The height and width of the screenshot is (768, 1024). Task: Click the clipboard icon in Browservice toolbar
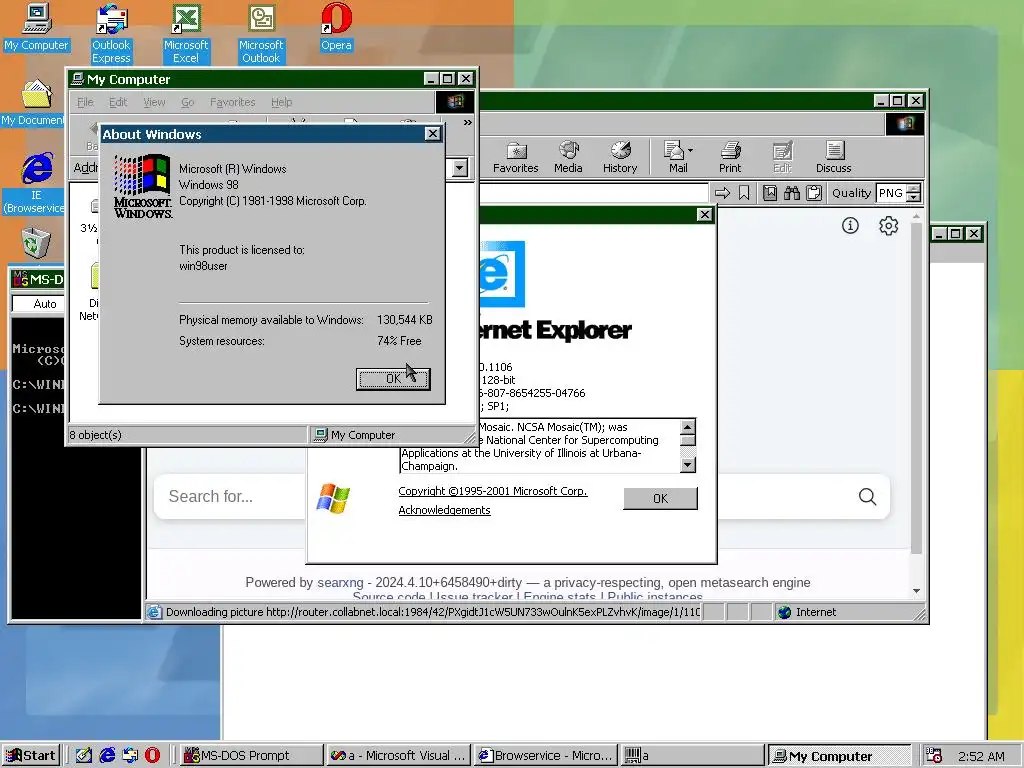[x=814, y=193]
